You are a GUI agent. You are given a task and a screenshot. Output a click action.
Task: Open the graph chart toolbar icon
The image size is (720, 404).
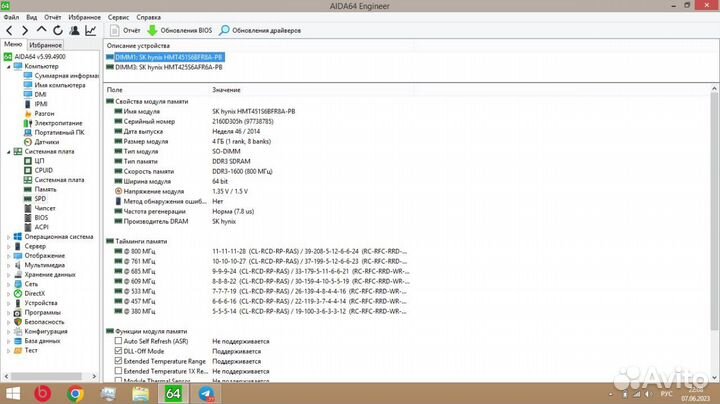pos(91,30)
